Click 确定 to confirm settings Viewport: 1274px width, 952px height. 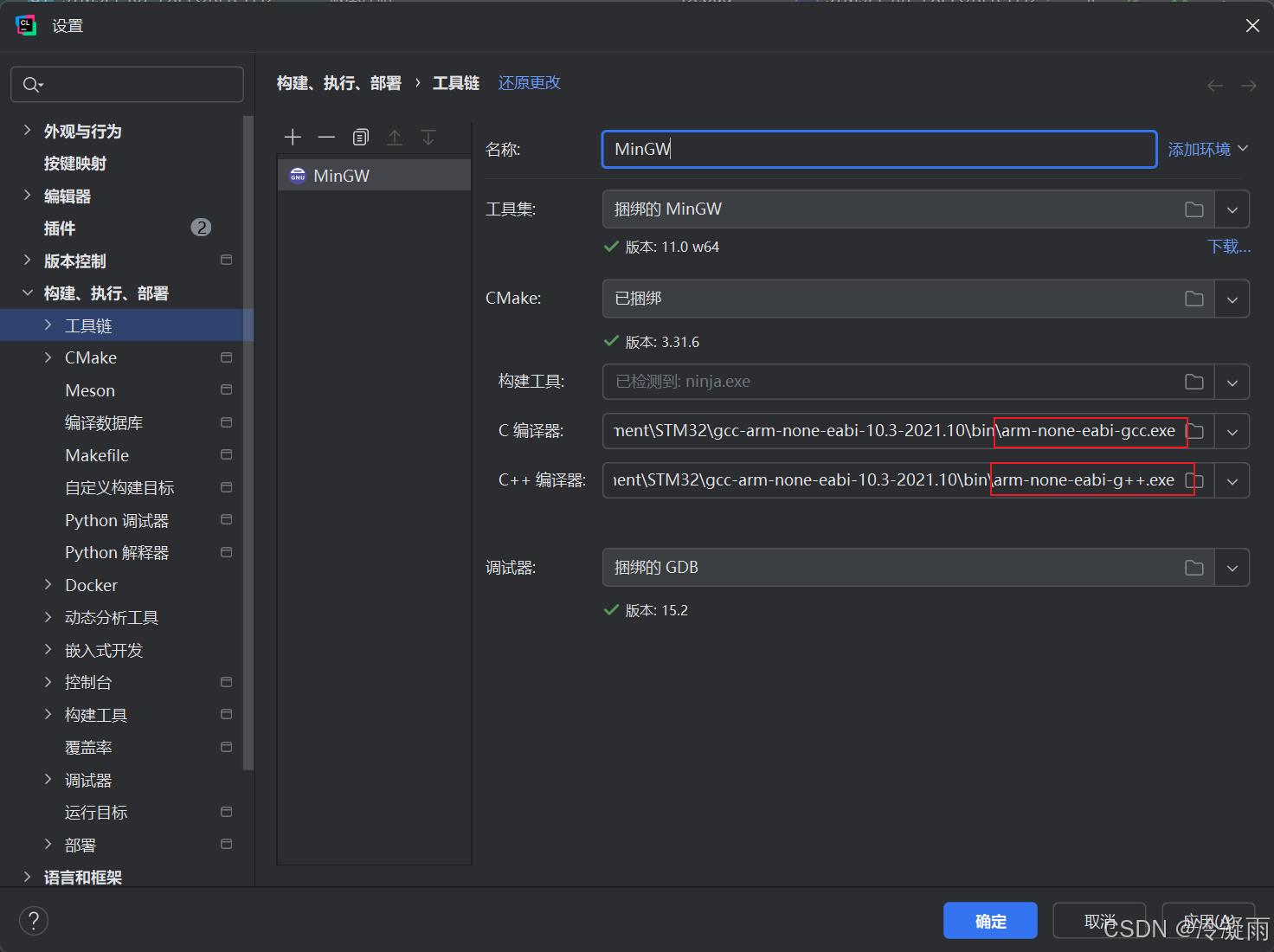tap(990, 920)
